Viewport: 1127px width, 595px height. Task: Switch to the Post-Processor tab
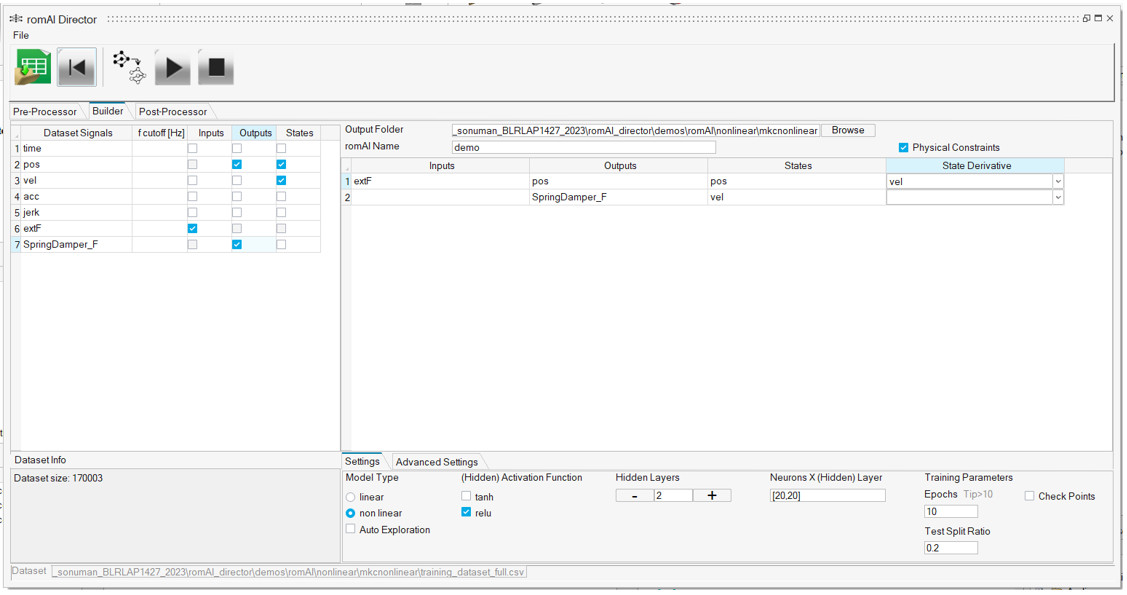coord(172,112)
